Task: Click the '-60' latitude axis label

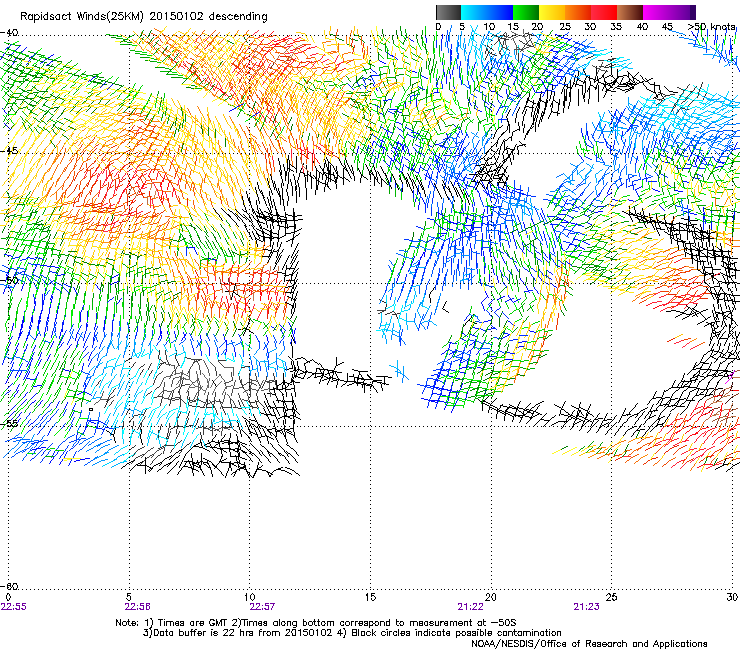Action: coord(9,586)
